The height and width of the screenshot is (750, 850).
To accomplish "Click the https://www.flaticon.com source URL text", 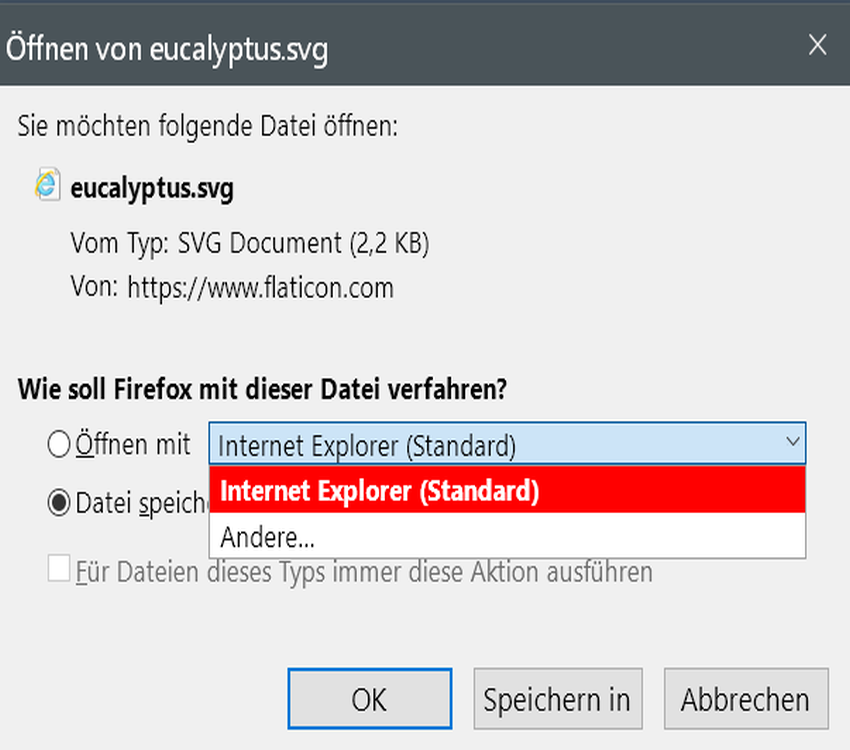I will click(260, 288).
